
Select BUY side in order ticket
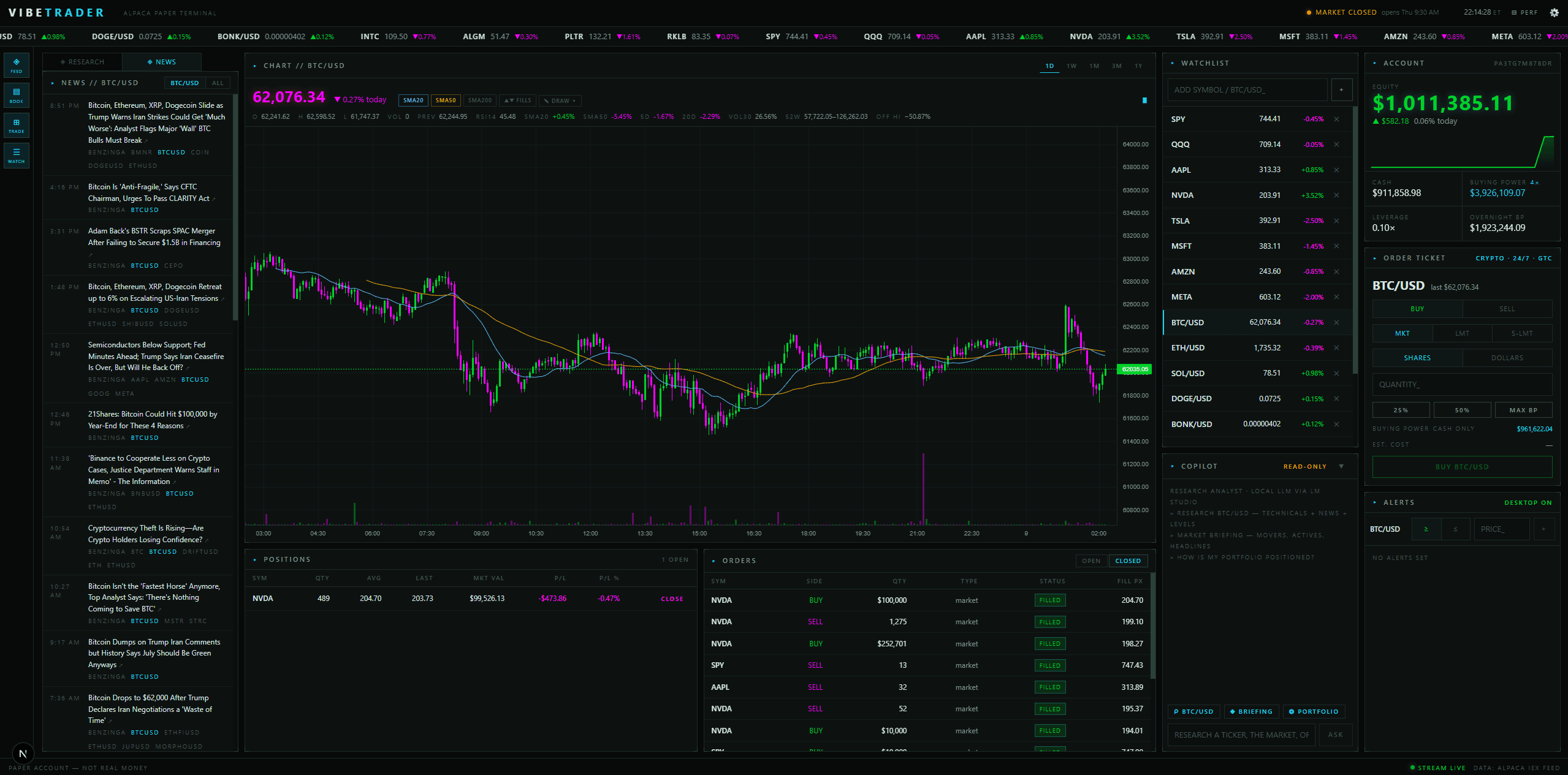tap(1417, 309)
